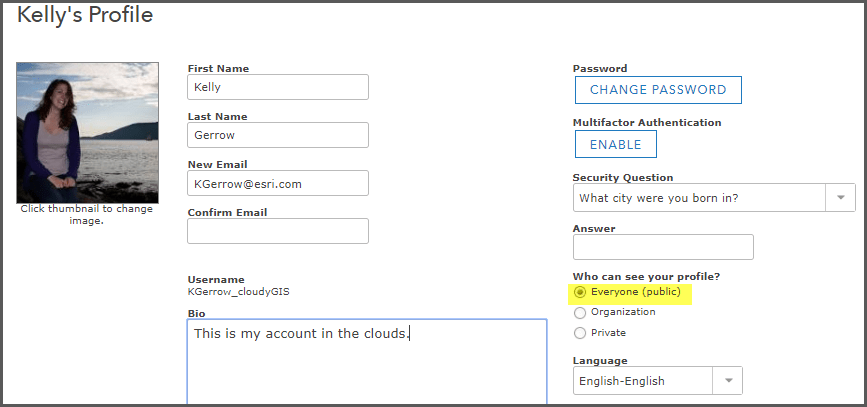Select Organization profile visibility
The image size is (867, 407).
tap(579, 312)
